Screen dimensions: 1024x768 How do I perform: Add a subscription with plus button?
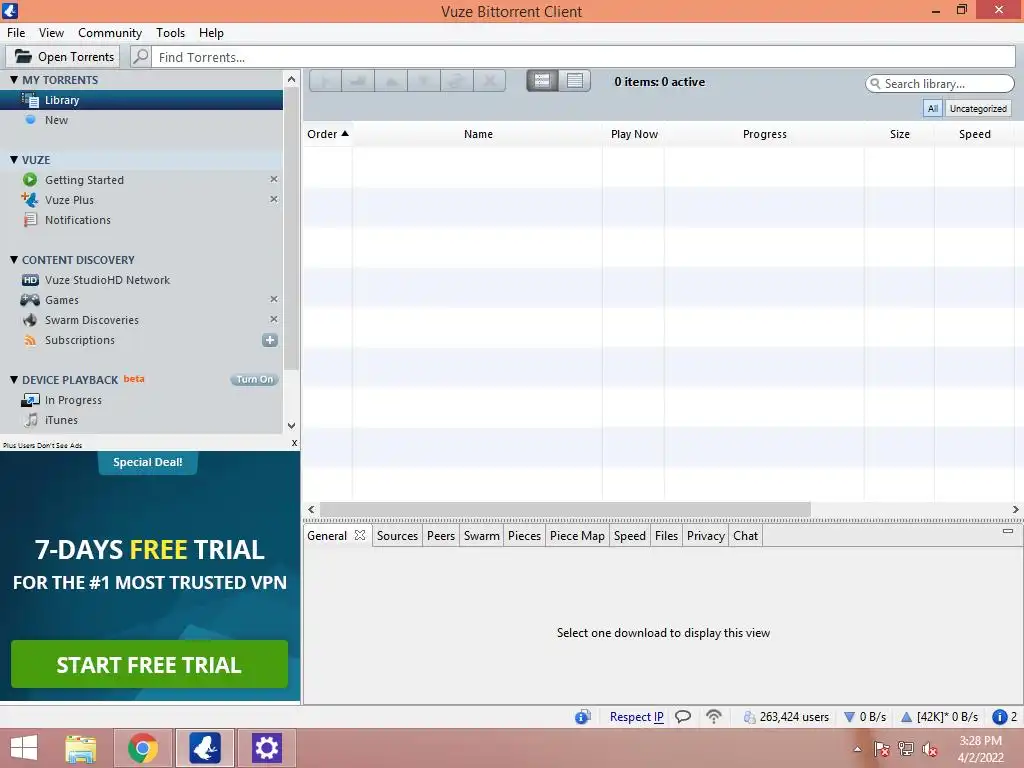pos(270,340)
